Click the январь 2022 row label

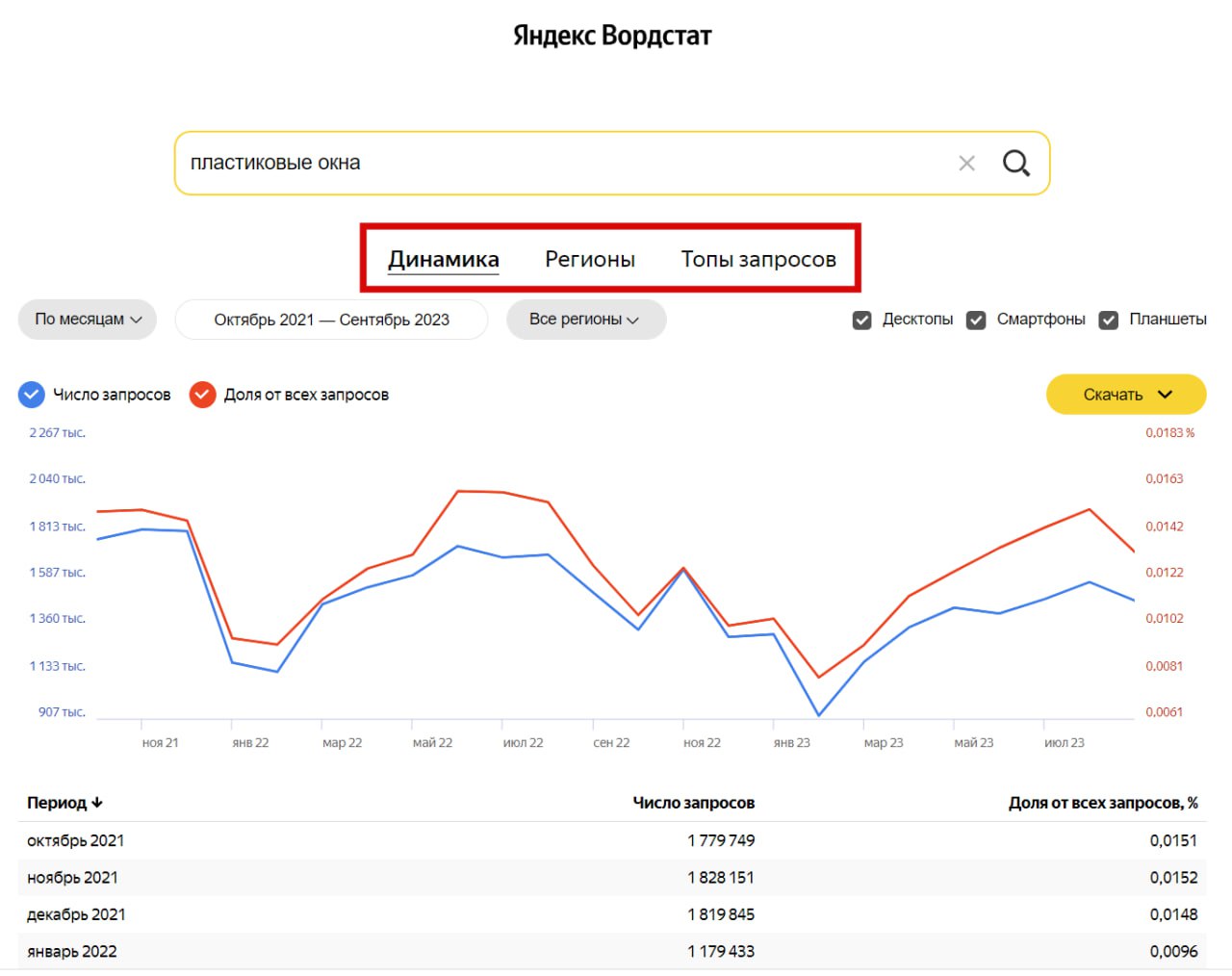72,951
